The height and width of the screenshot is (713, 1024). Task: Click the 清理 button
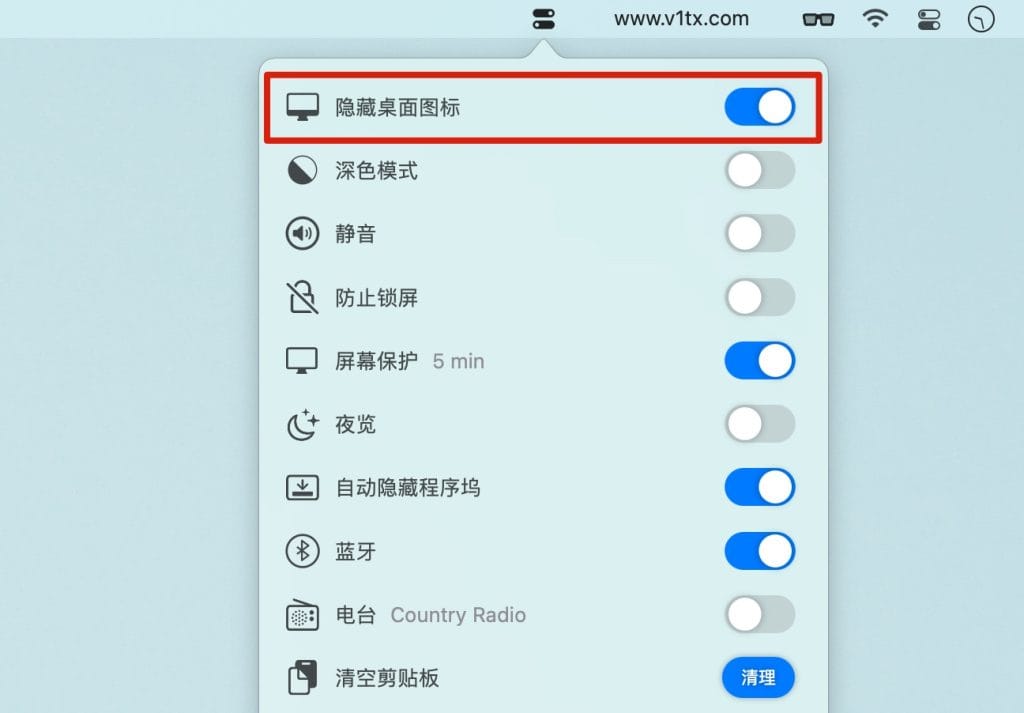pos(758,678)
